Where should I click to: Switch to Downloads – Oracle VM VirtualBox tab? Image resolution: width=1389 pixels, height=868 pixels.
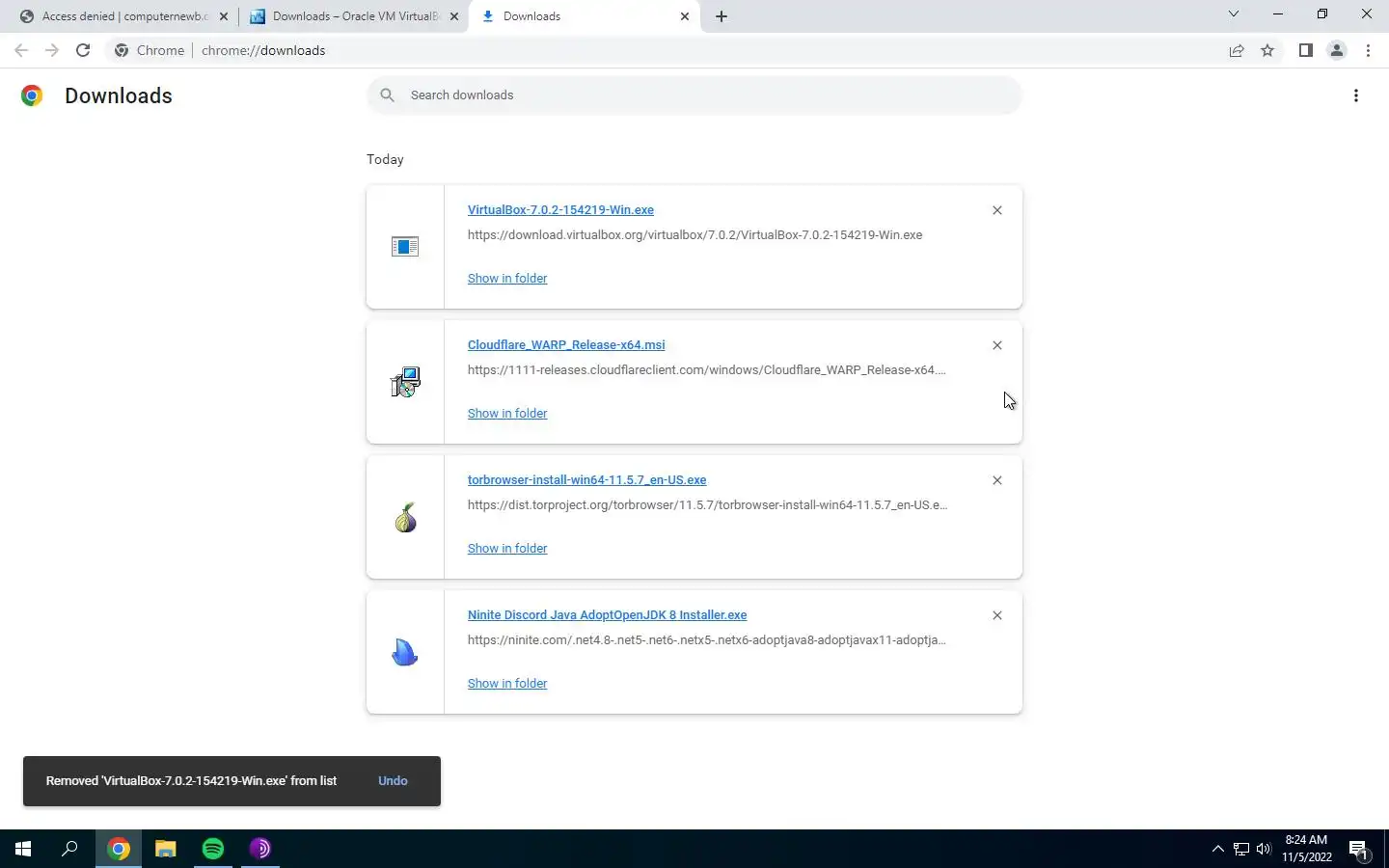tap(355, 16)
